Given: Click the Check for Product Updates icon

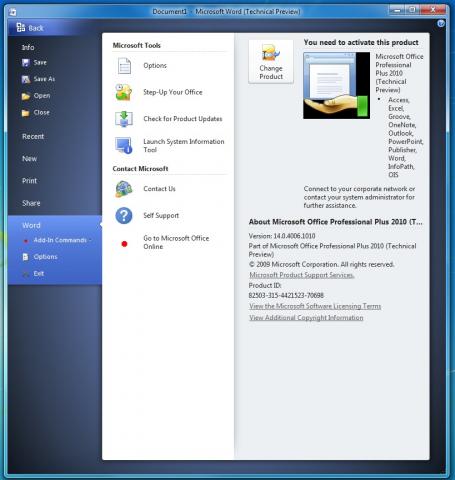Looking at the screenshot, I should point(124,119).
